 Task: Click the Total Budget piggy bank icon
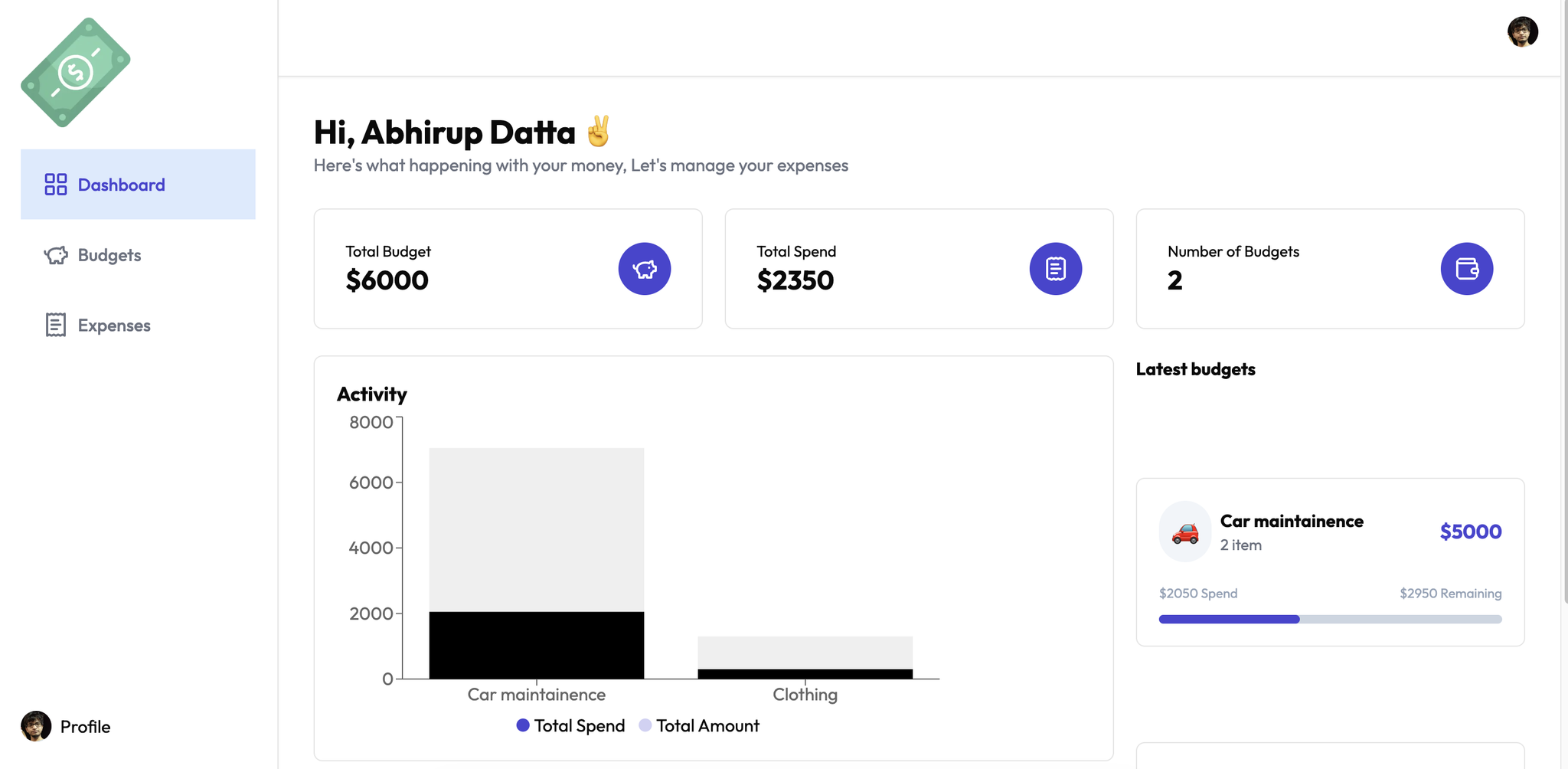point(645,269)
